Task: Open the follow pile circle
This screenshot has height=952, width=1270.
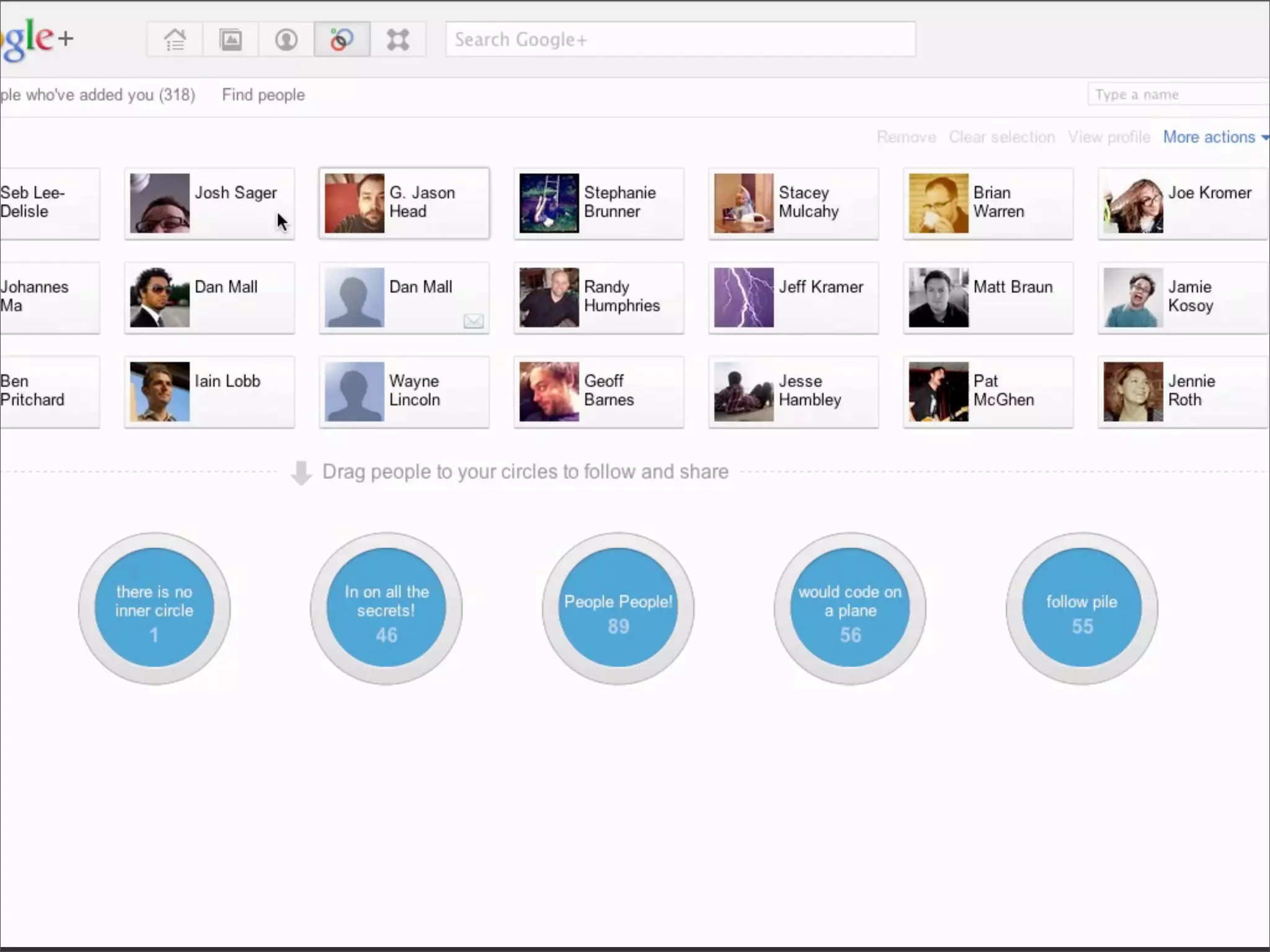Action: click(x=1081, y=608)
